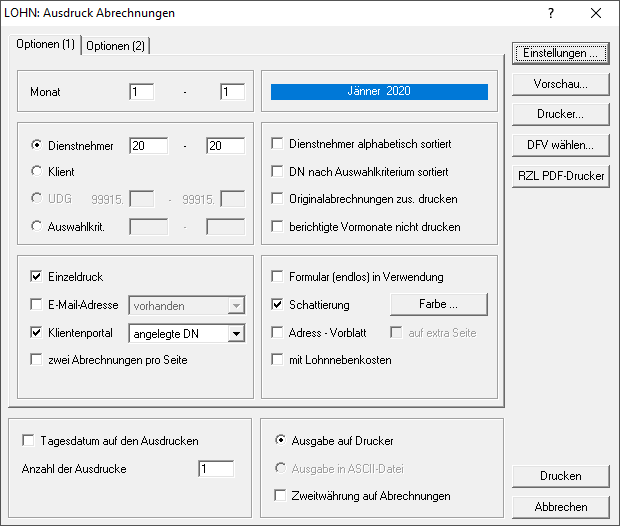Image resolution: width=620 pixels, height=526 pixels.
Task: Open the Vorschau print preview
Action: (559, 83)
